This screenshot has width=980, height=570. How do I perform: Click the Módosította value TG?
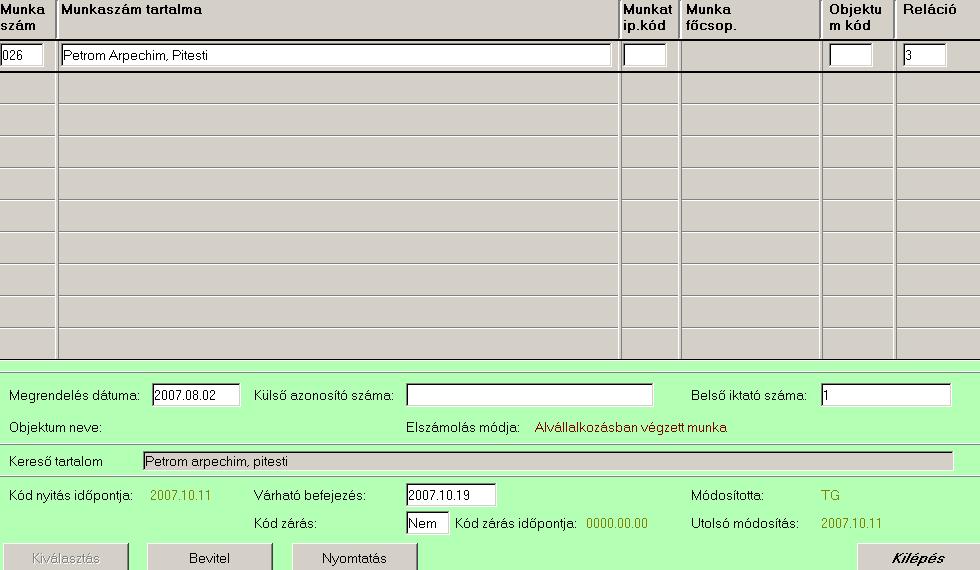coord(830,496)
